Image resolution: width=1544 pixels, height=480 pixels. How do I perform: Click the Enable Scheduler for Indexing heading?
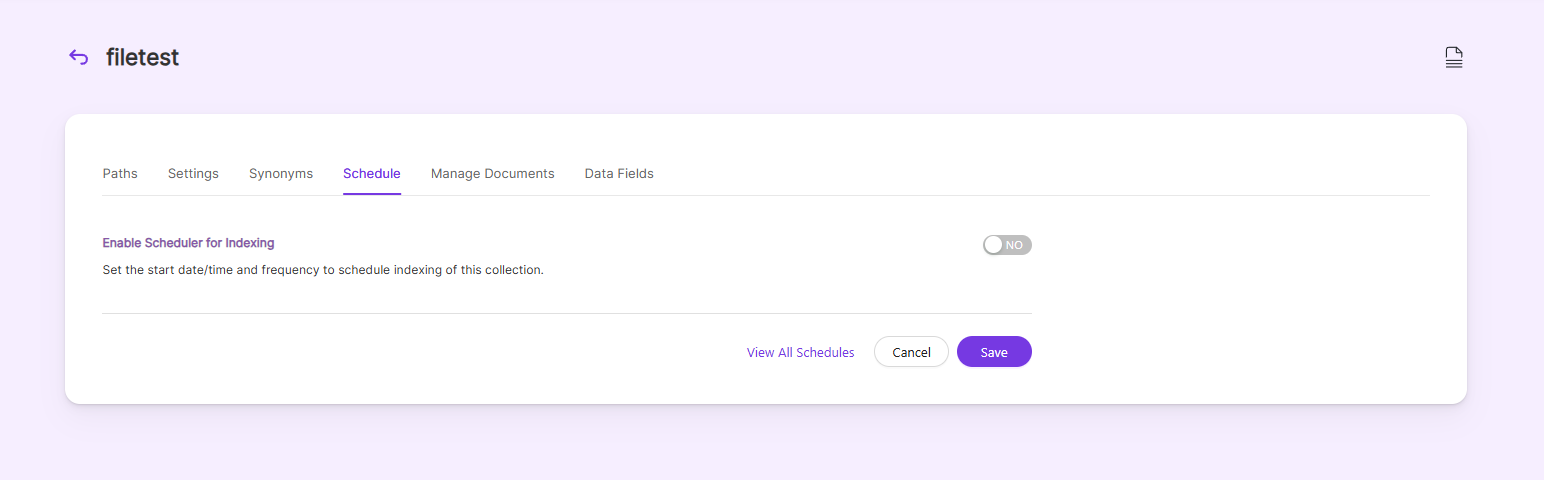(x=188, y=242)
